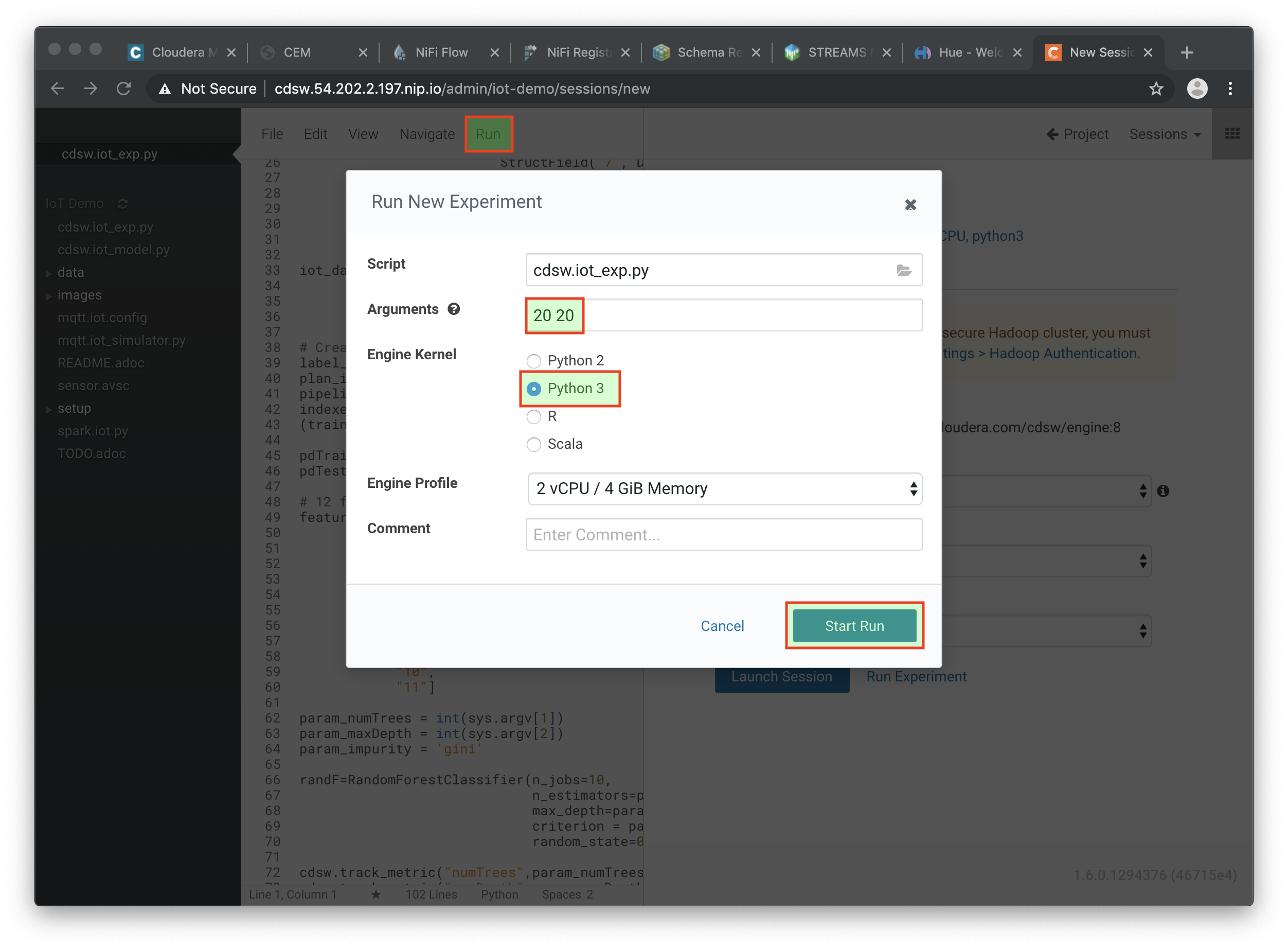Open the Run menu

tap(488, 134)
